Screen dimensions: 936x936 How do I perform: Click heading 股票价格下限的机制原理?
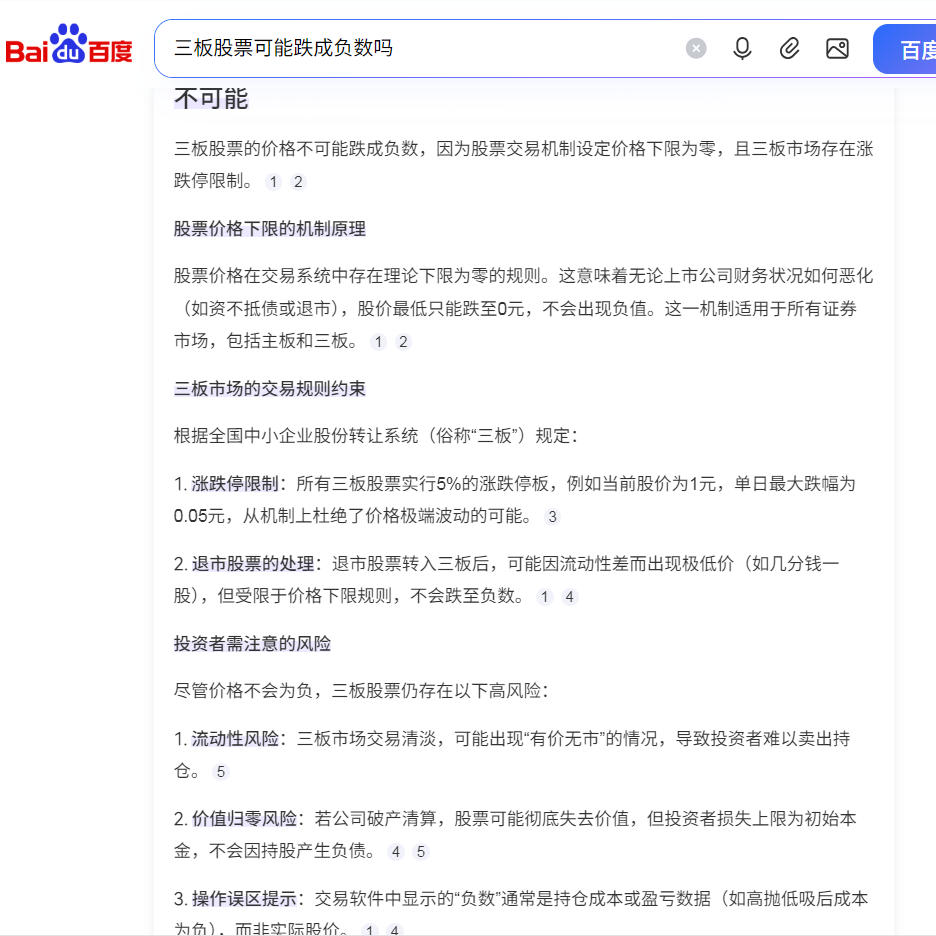tap(269, 229)
